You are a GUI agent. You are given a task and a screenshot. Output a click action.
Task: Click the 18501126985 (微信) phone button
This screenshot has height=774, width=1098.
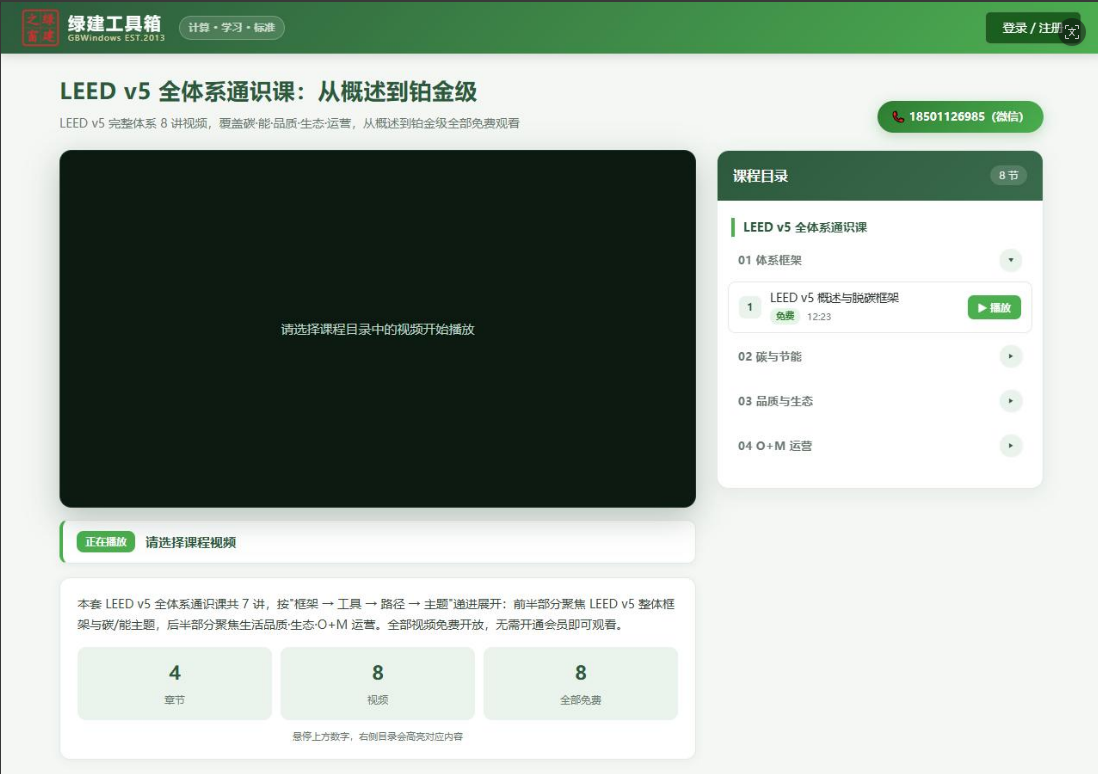960,117
